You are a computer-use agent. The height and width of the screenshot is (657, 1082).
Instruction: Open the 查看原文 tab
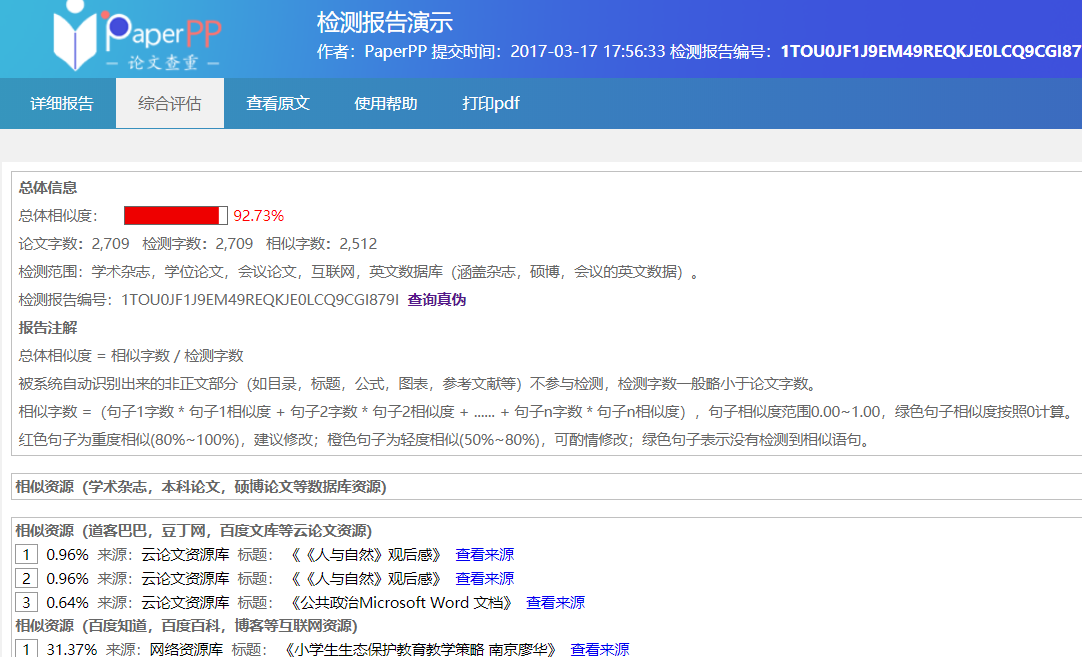[278, 104]
